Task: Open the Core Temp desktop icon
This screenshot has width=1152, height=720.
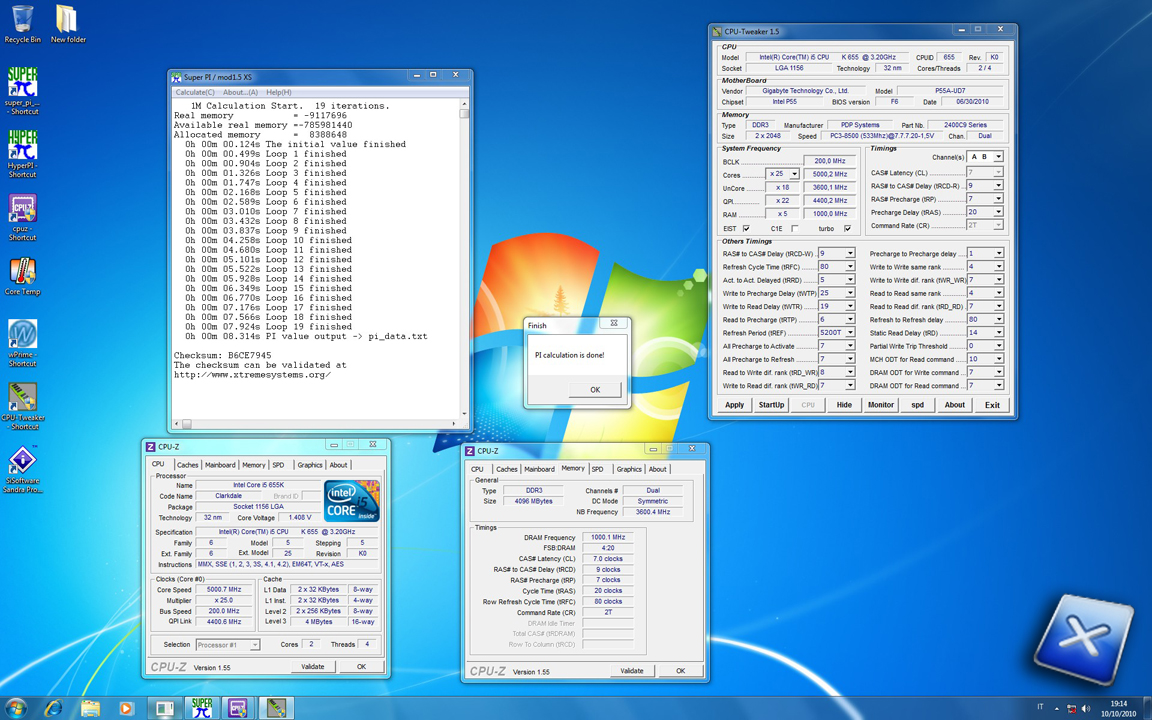Action: 22,273
